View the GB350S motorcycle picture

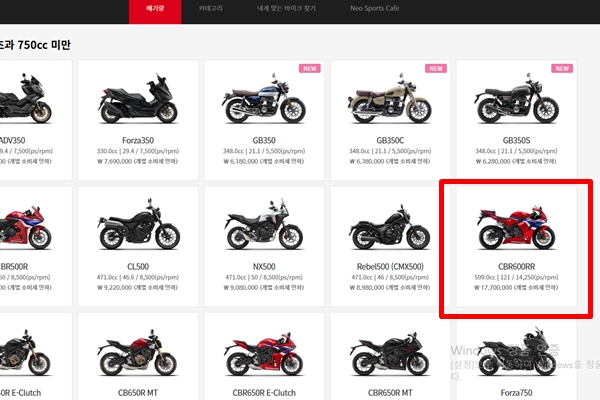pos(515,101)
